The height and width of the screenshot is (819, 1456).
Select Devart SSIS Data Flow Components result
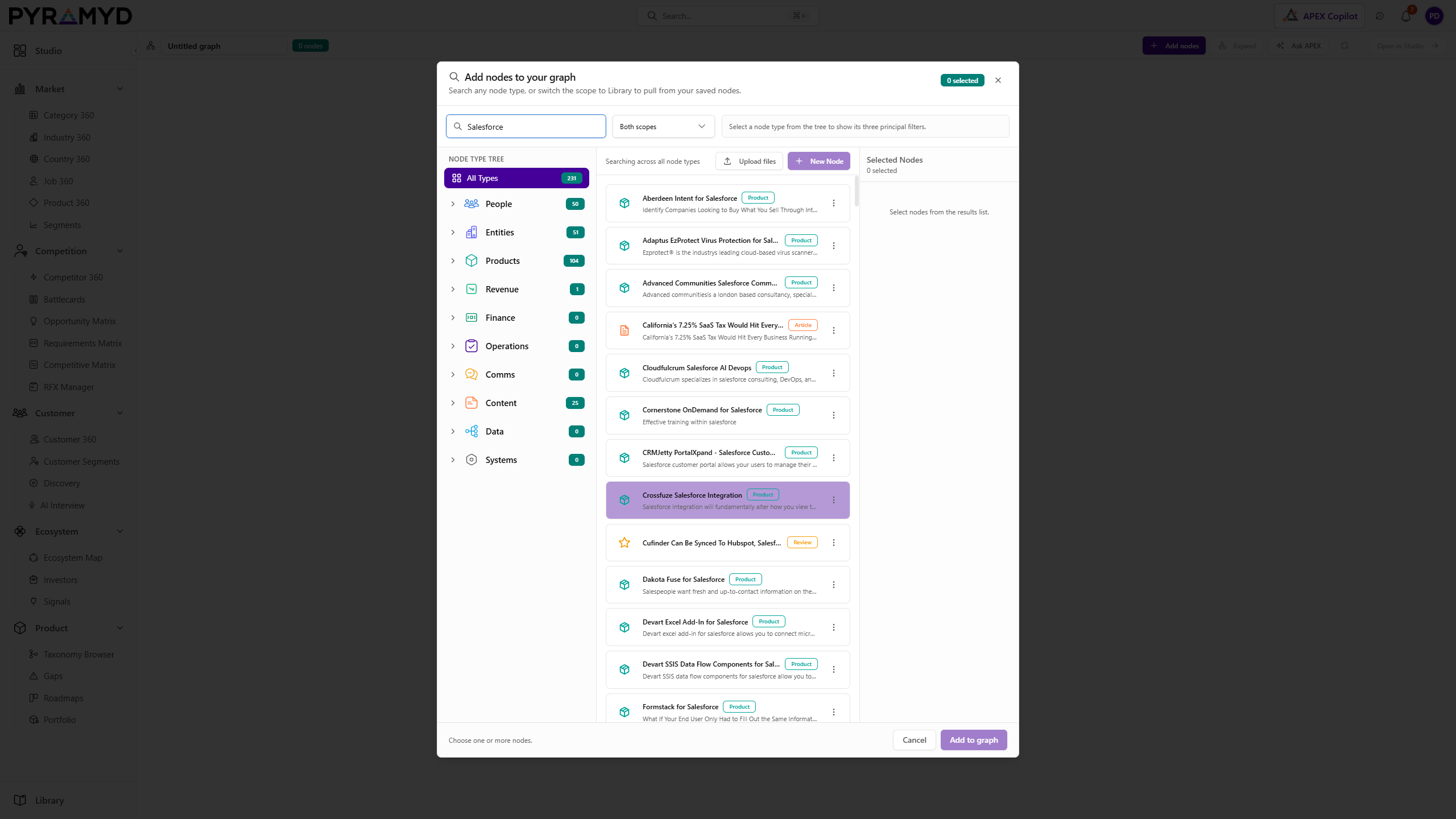point(728,669)
